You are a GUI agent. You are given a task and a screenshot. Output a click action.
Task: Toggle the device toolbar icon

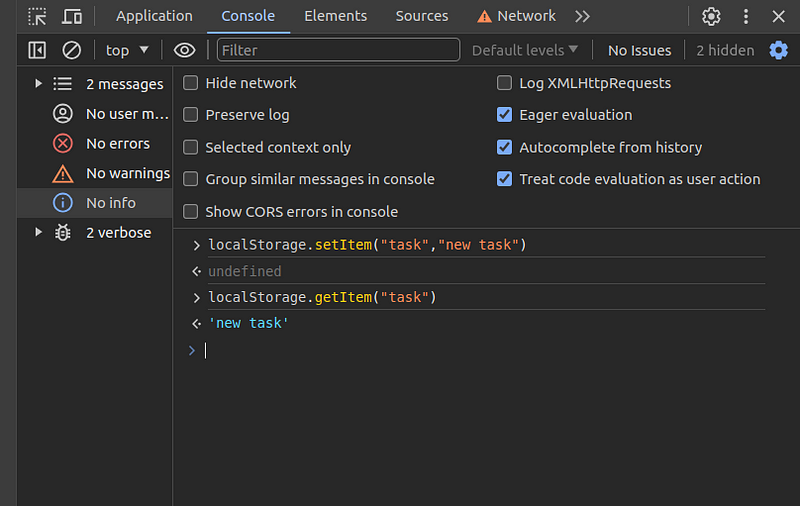tap(72, 16)
